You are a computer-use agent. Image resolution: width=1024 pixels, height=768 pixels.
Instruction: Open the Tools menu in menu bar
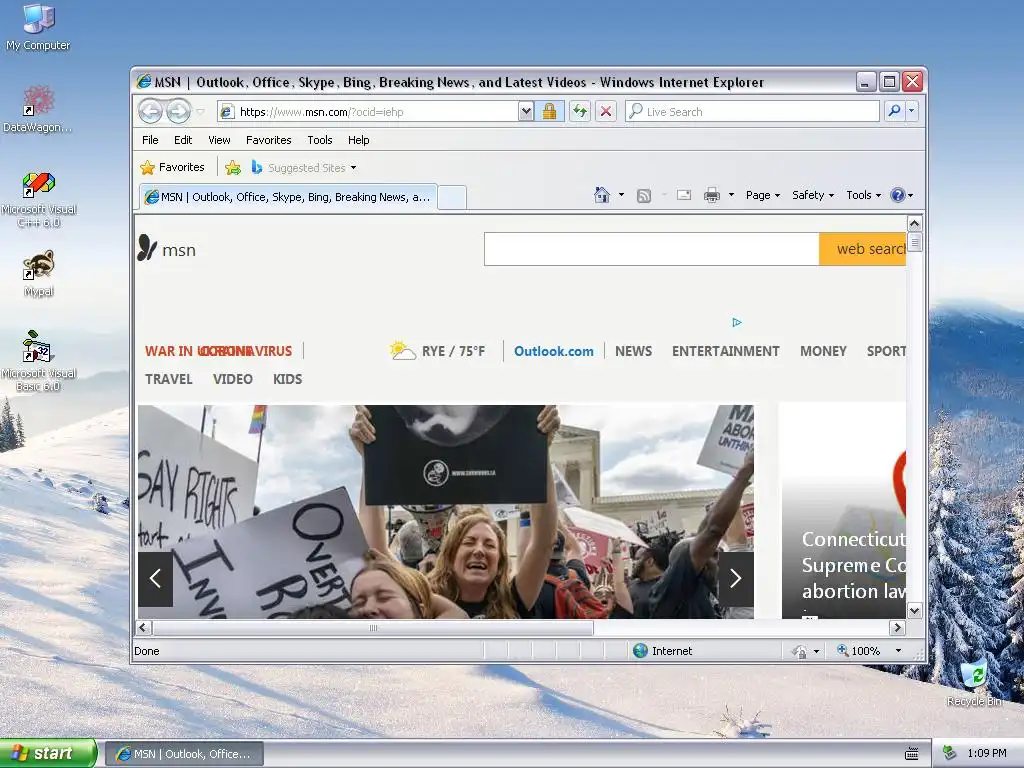point(320,140)
